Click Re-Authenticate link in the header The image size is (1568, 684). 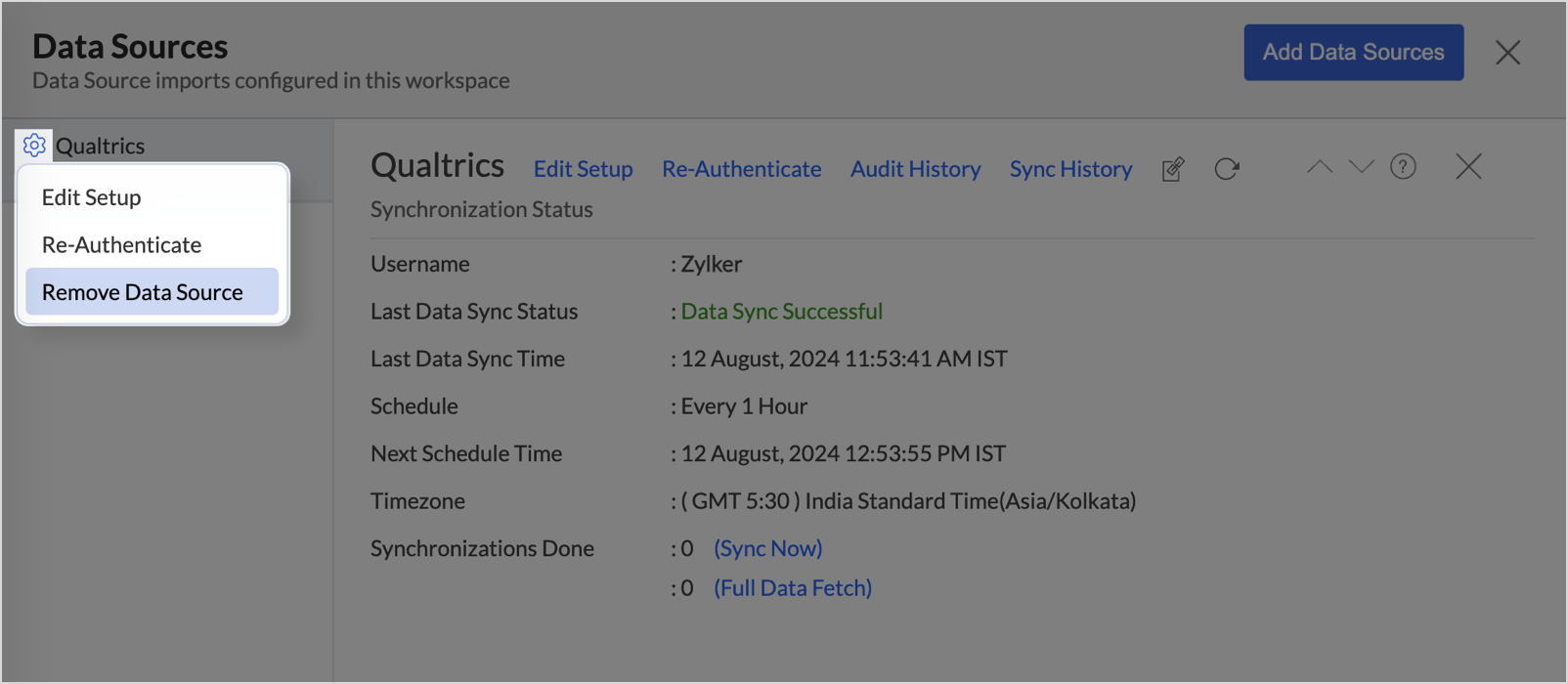pos(742,169)
